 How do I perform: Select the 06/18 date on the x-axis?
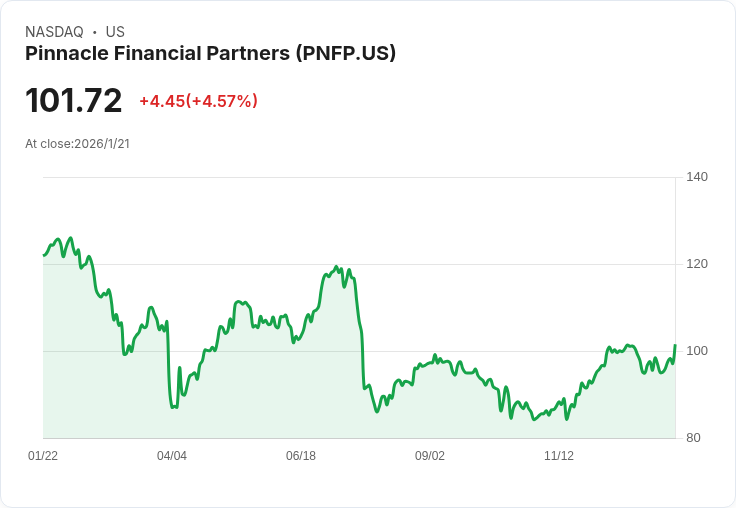click(301, 456)
